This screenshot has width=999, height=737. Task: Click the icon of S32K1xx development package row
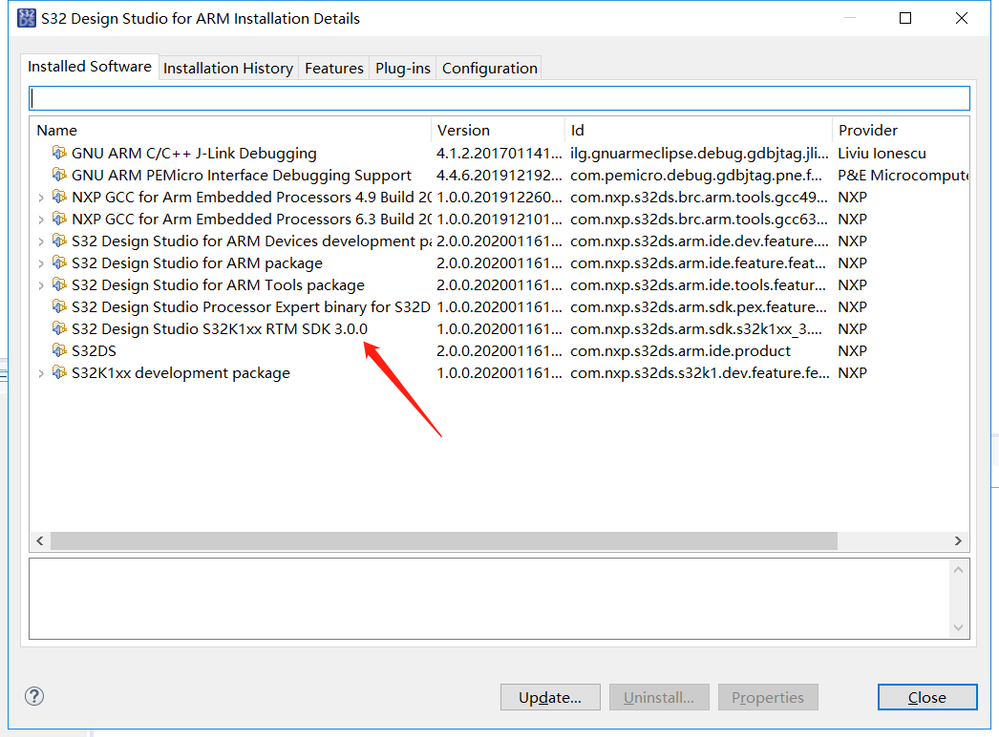(59, 373)
